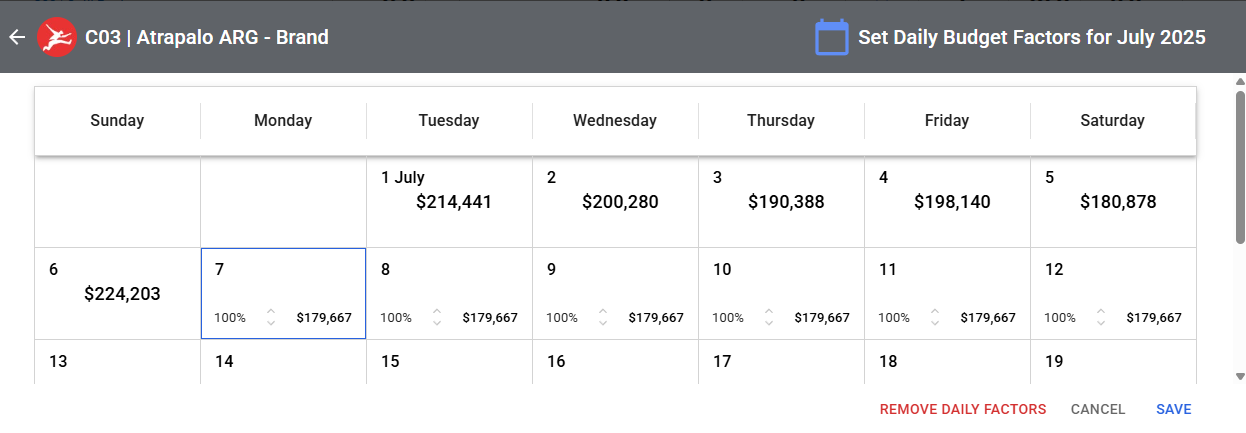Click the back arrow icon
The height and width of the screenshot is (433, 1246).
tap(16, 37)
